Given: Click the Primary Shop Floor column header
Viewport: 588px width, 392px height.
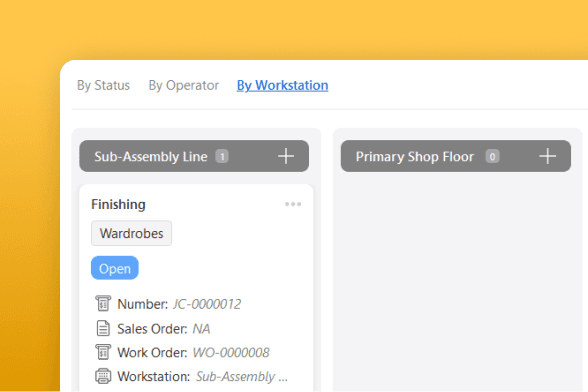Looking at the screenshot, I should pyautogui.click(x=456, y=156).
